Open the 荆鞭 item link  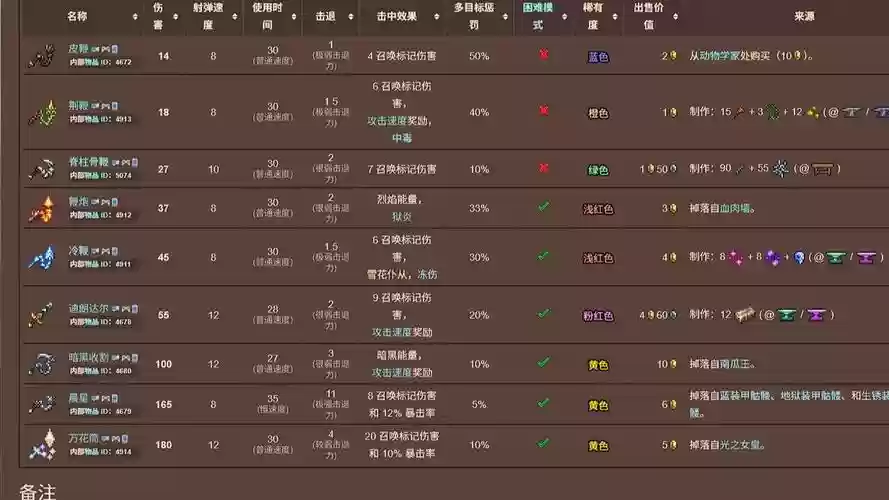pyautogui.click(x=78, y=105)
